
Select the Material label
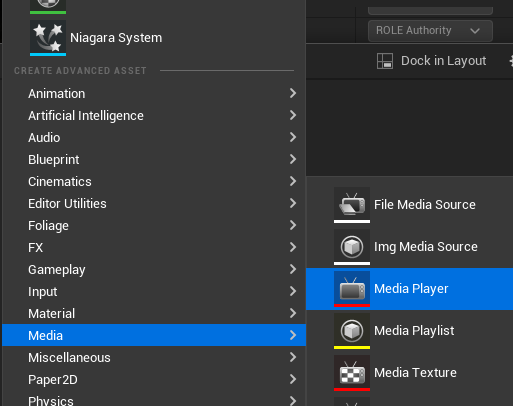pos(52,314)
